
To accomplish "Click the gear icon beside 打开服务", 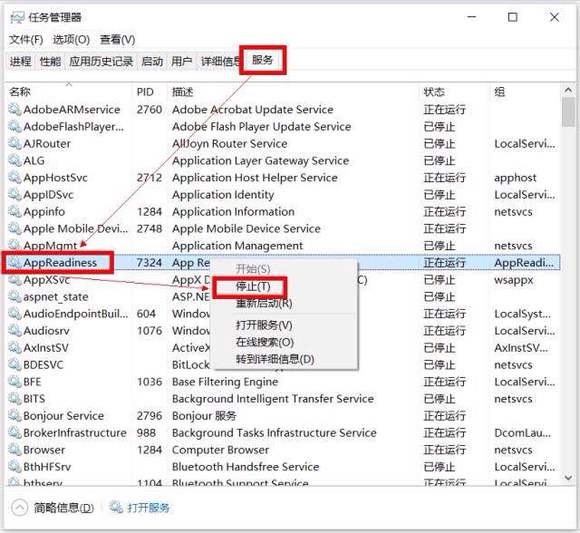I will click(x=116, y=507).
